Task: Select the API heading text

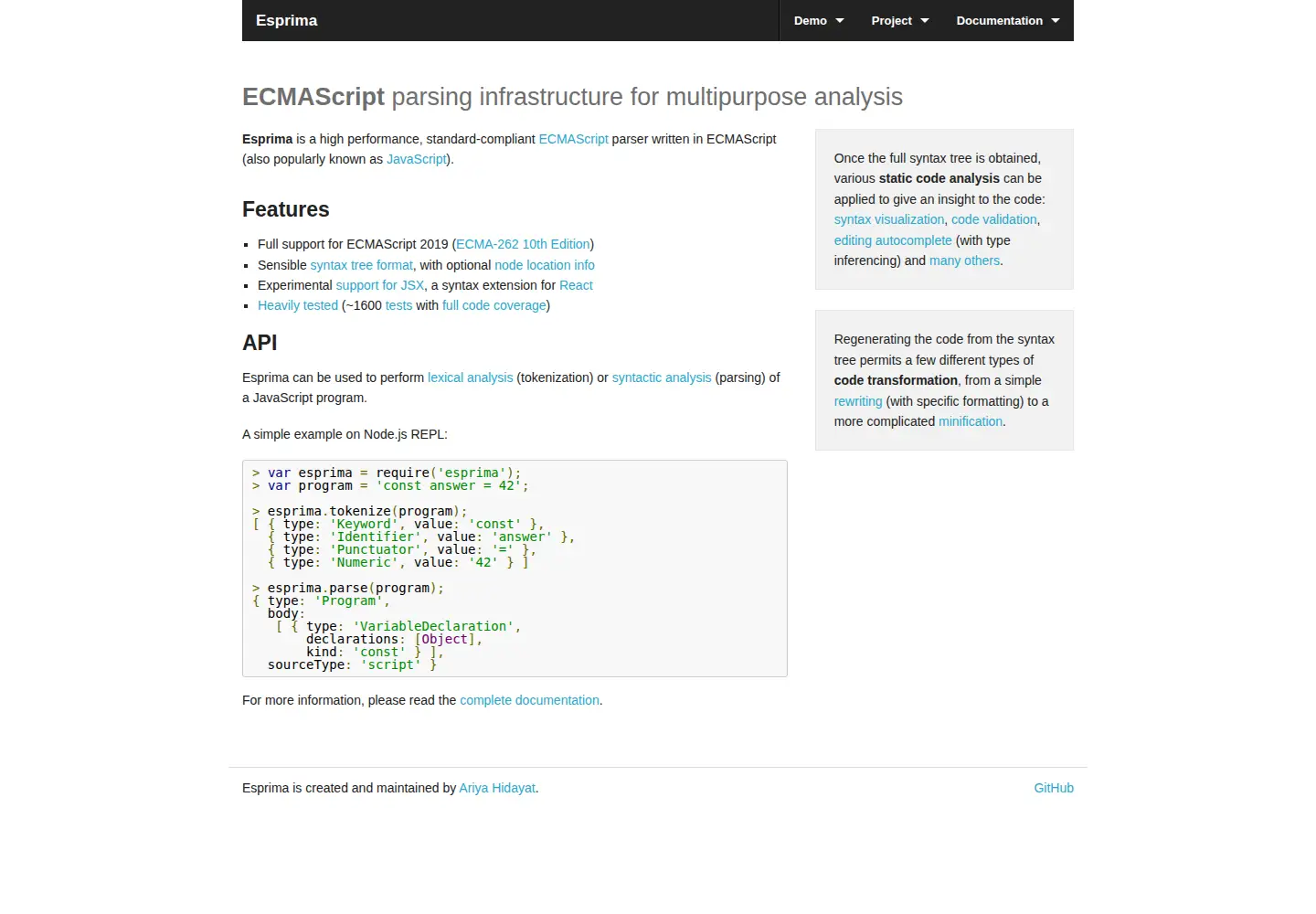Action: [260, 343]
